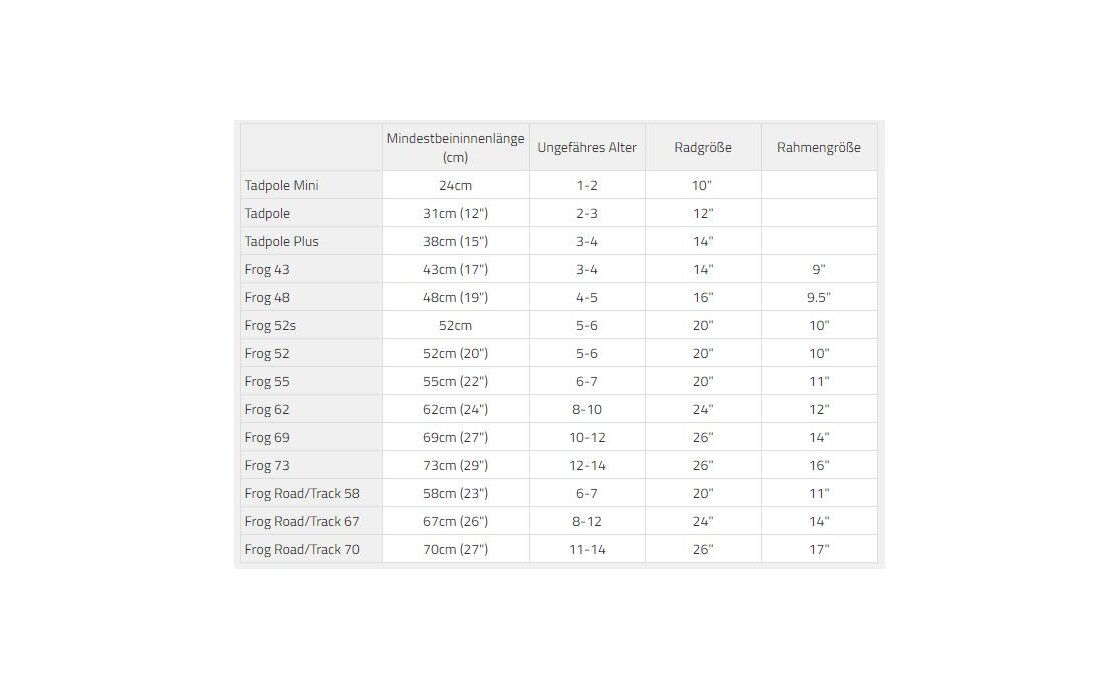Select the Rahmengröße column header
Image resolution: width=1119 pixels, height=689 pixels.
tap(819, 147)
